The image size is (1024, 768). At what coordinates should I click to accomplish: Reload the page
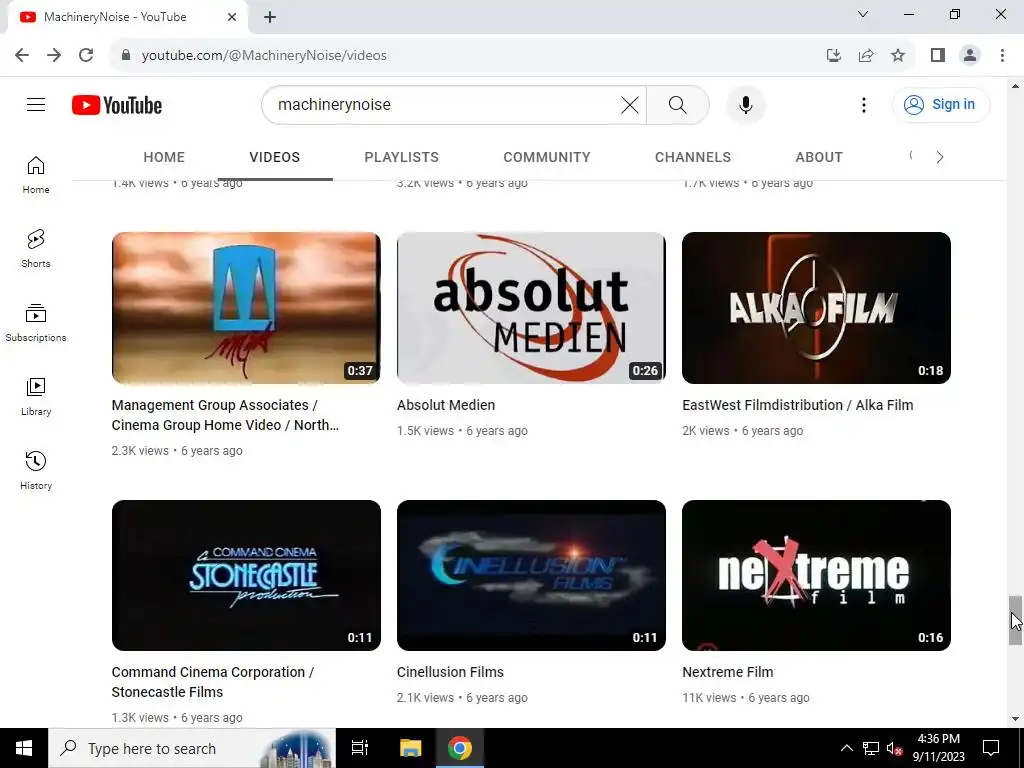click(86, 55)
